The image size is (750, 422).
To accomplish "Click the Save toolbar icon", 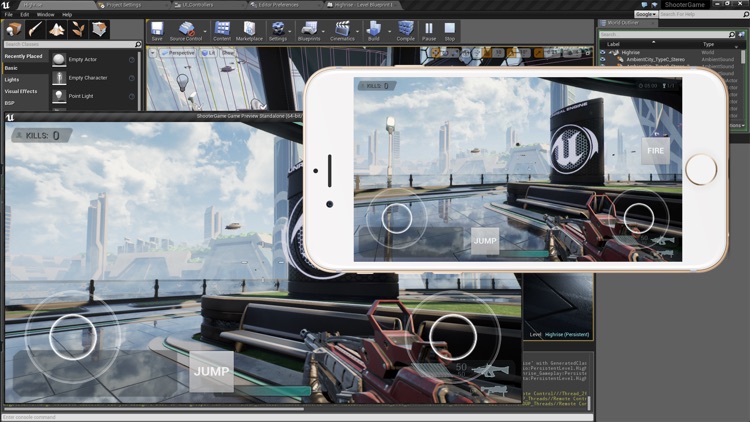I will pos(157,30).
